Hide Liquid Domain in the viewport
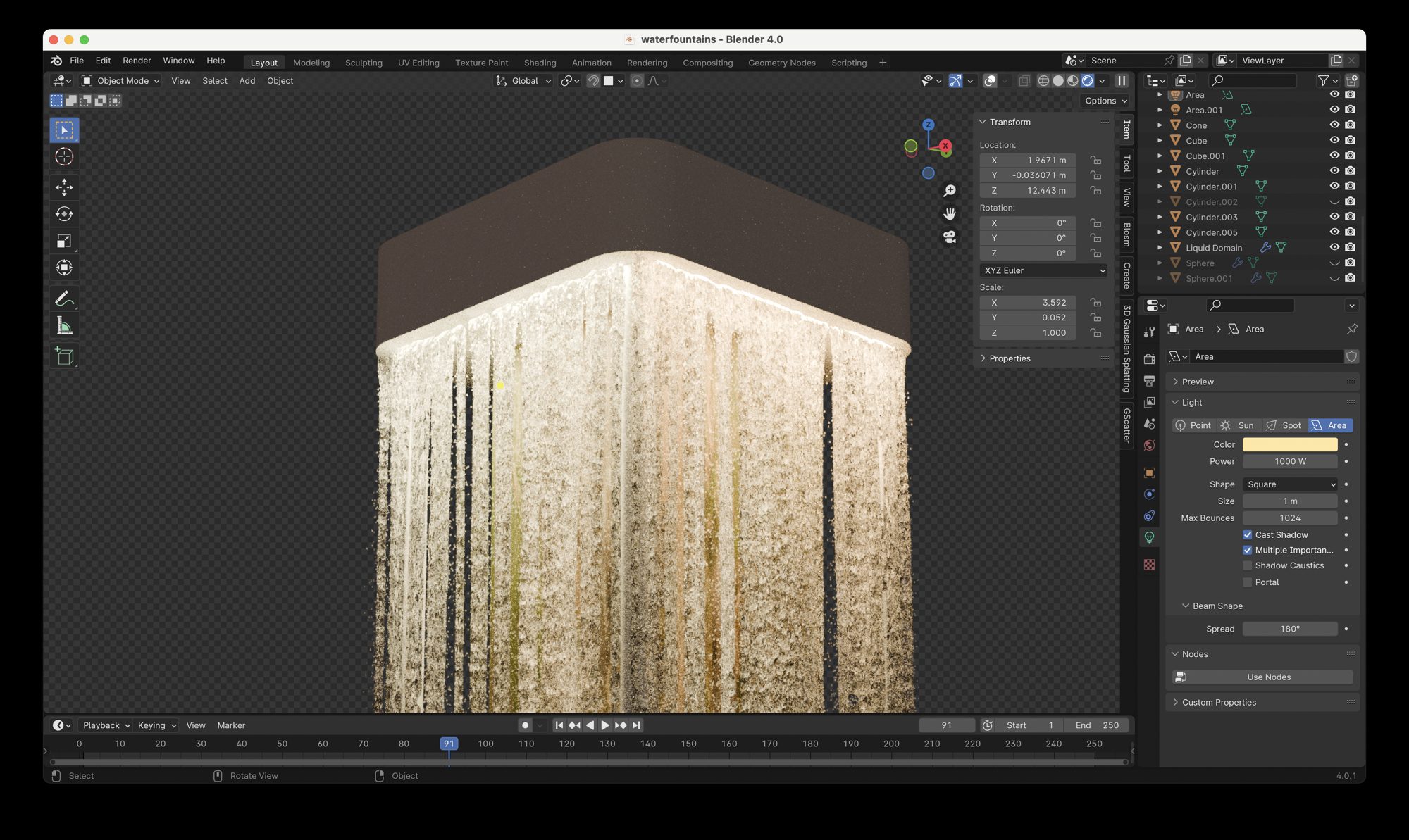Image resolution: width=1409 pixels, height=840 pixels. click(x=1334, y=247)
